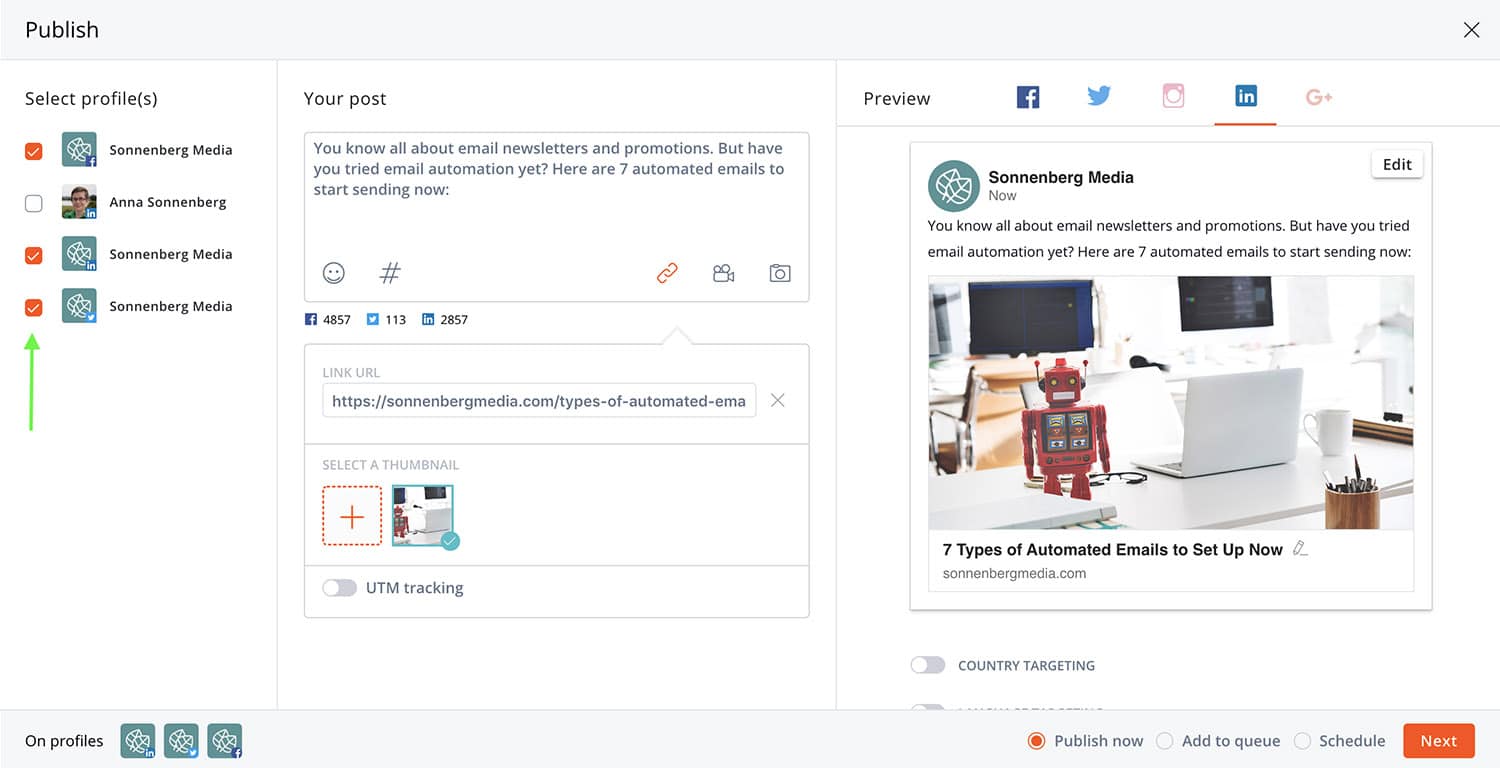Viewport: 1500px width, 768px height.
Task: Uncheck Sonnenberg Media LinkedIn profile checkbox
Action: click(x=34, y=255)
